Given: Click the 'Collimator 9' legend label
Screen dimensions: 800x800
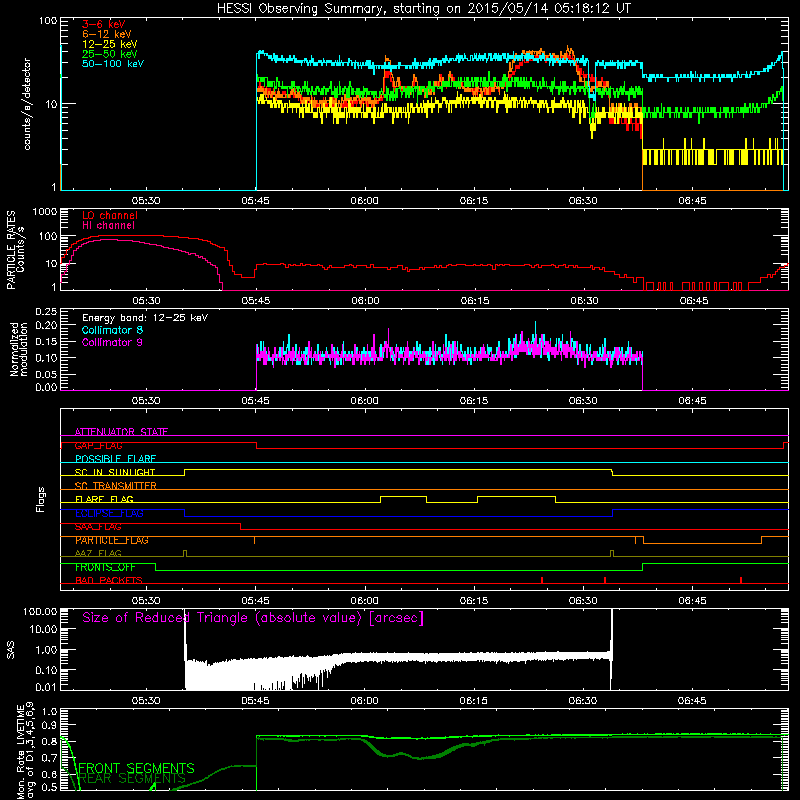Looking at the screenshot, I should pos(112,342).
